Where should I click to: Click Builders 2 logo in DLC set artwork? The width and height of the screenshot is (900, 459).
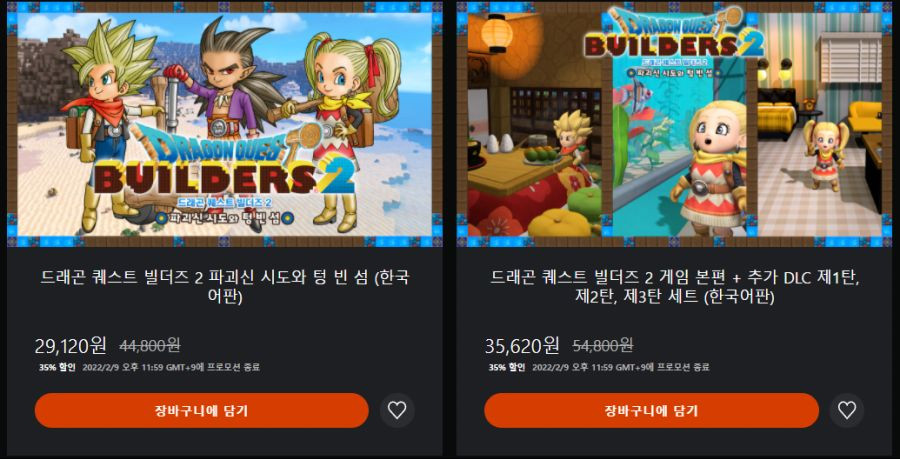point(674,34)
